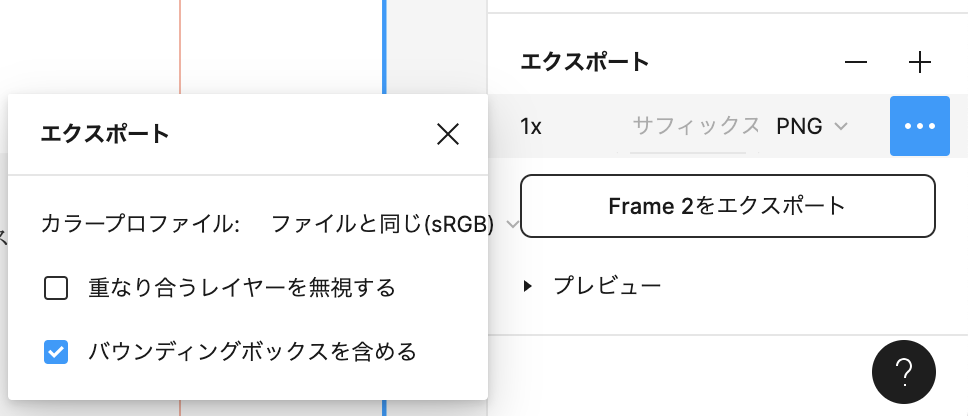Click the blue three-dot export options button
This screenshot has width=968, height=416.
pyautogui.click(x=919, y=126)
